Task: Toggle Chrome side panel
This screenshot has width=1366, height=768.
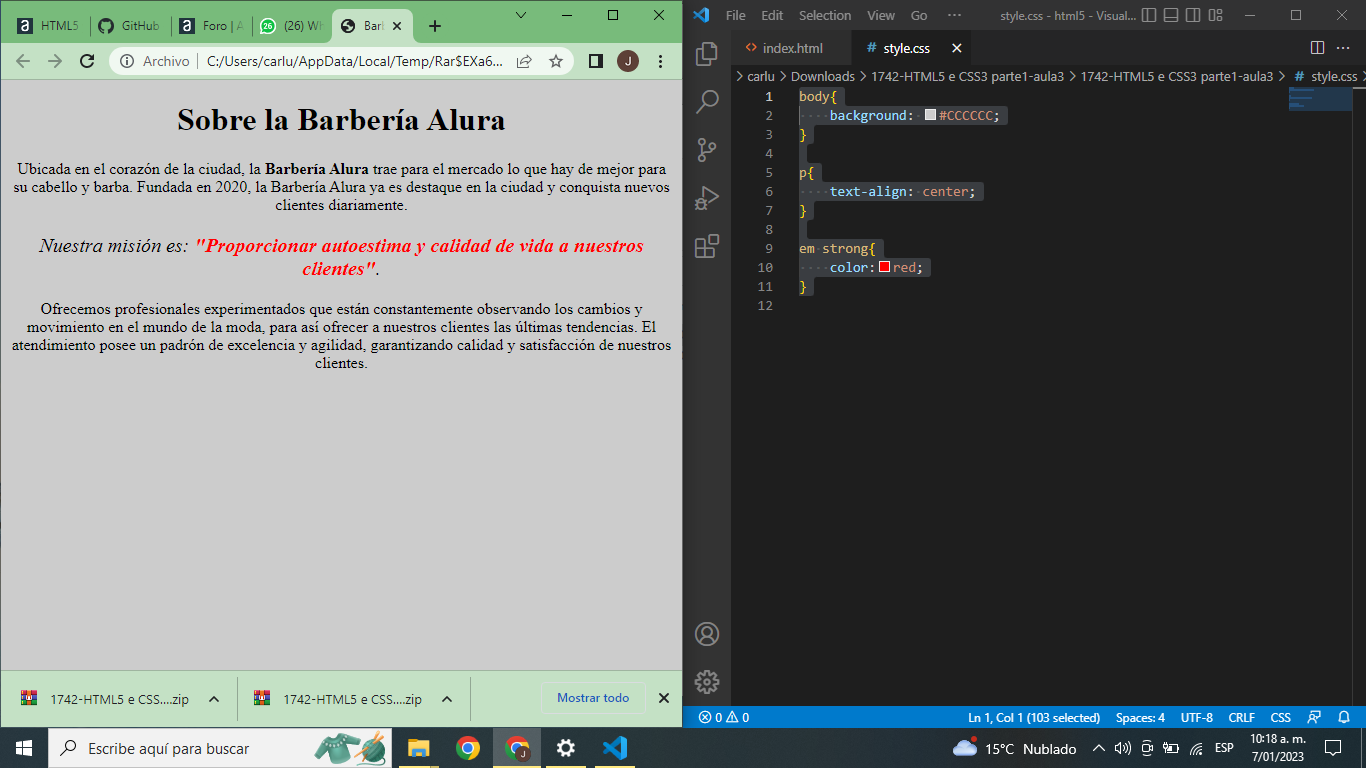Action: [596, 61]
